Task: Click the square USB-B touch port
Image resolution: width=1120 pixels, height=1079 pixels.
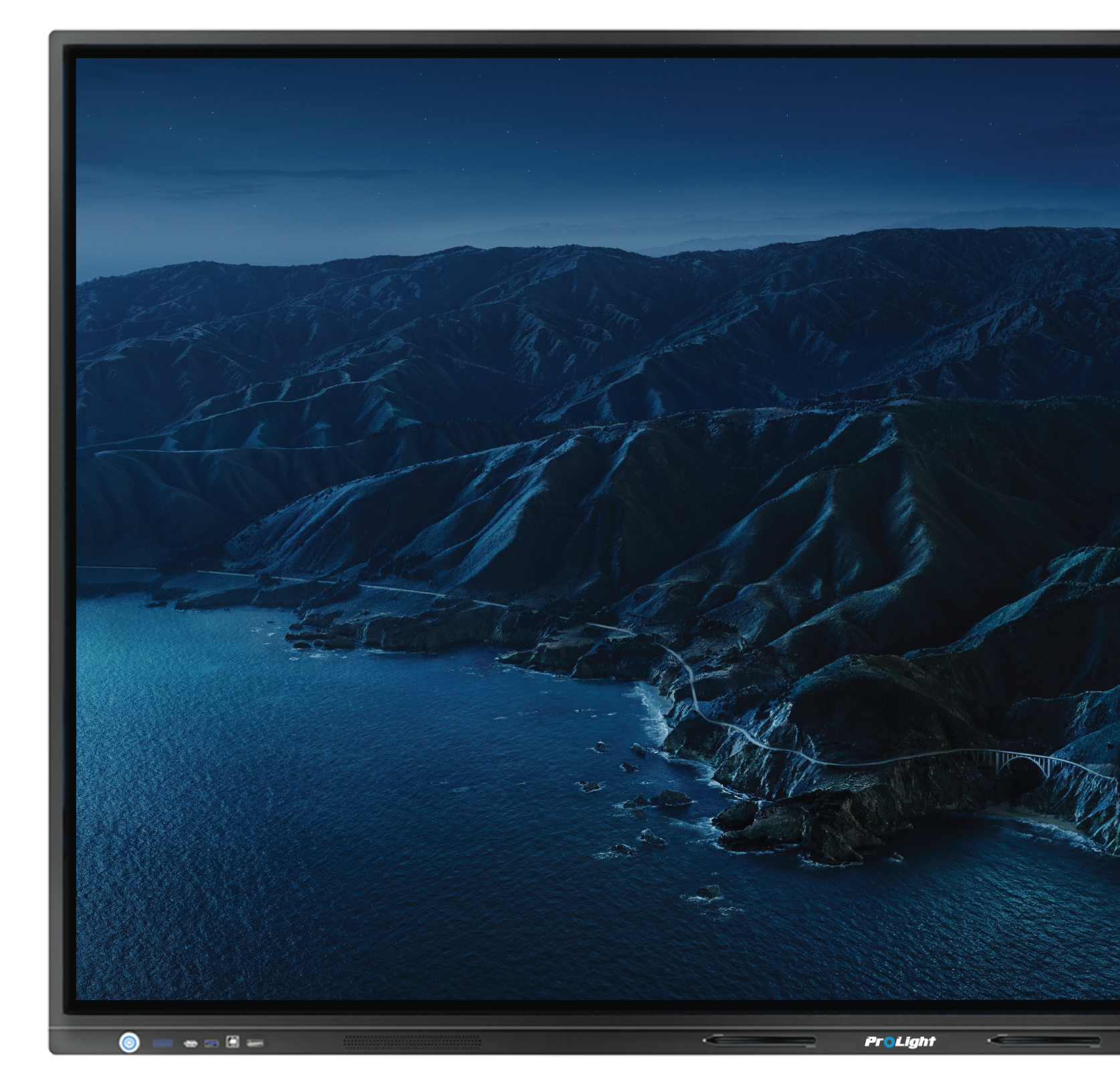Action: (233, 1042)
